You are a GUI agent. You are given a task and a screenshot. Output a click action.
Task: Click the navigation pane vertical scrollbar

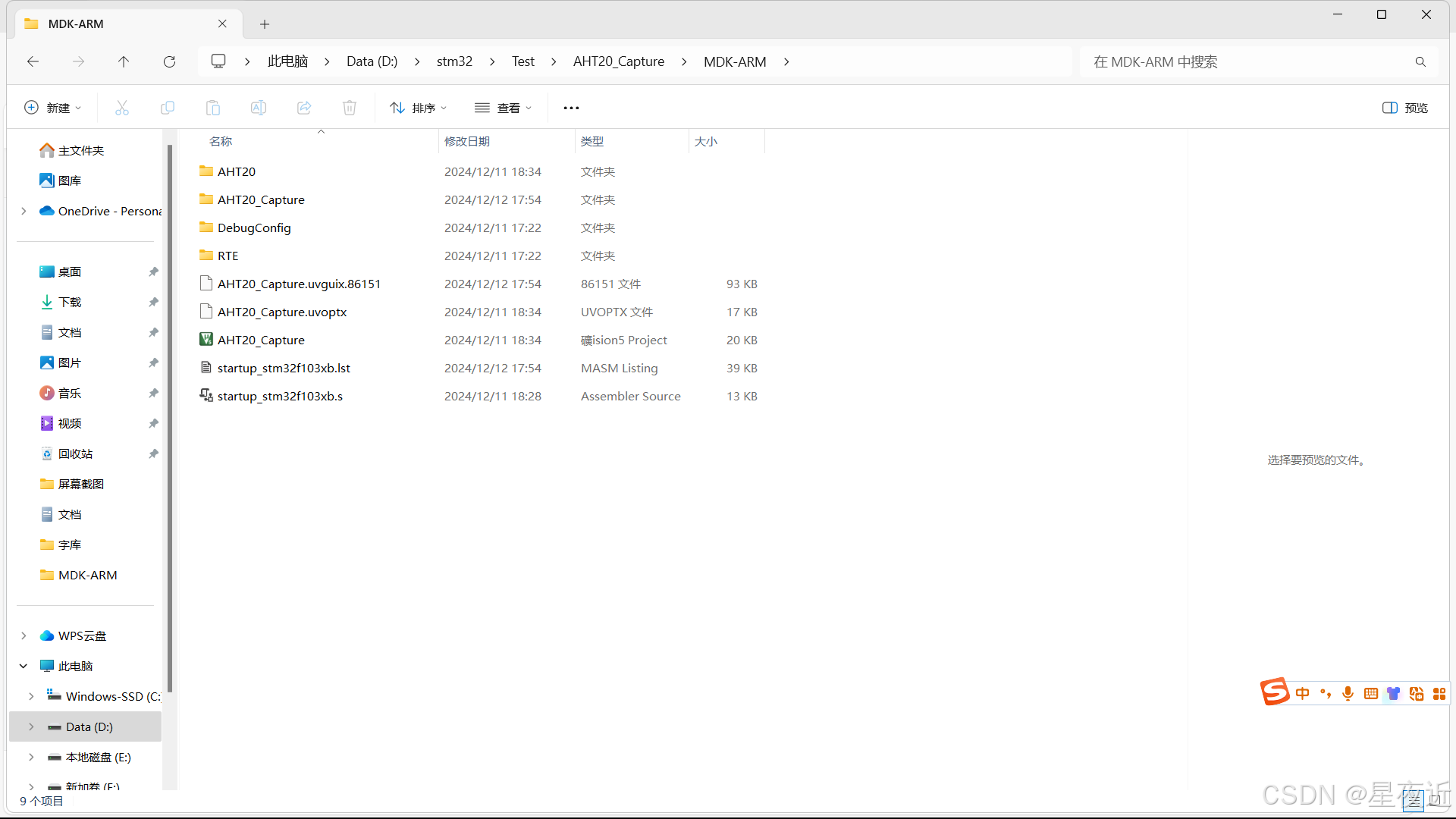(170, 417)
